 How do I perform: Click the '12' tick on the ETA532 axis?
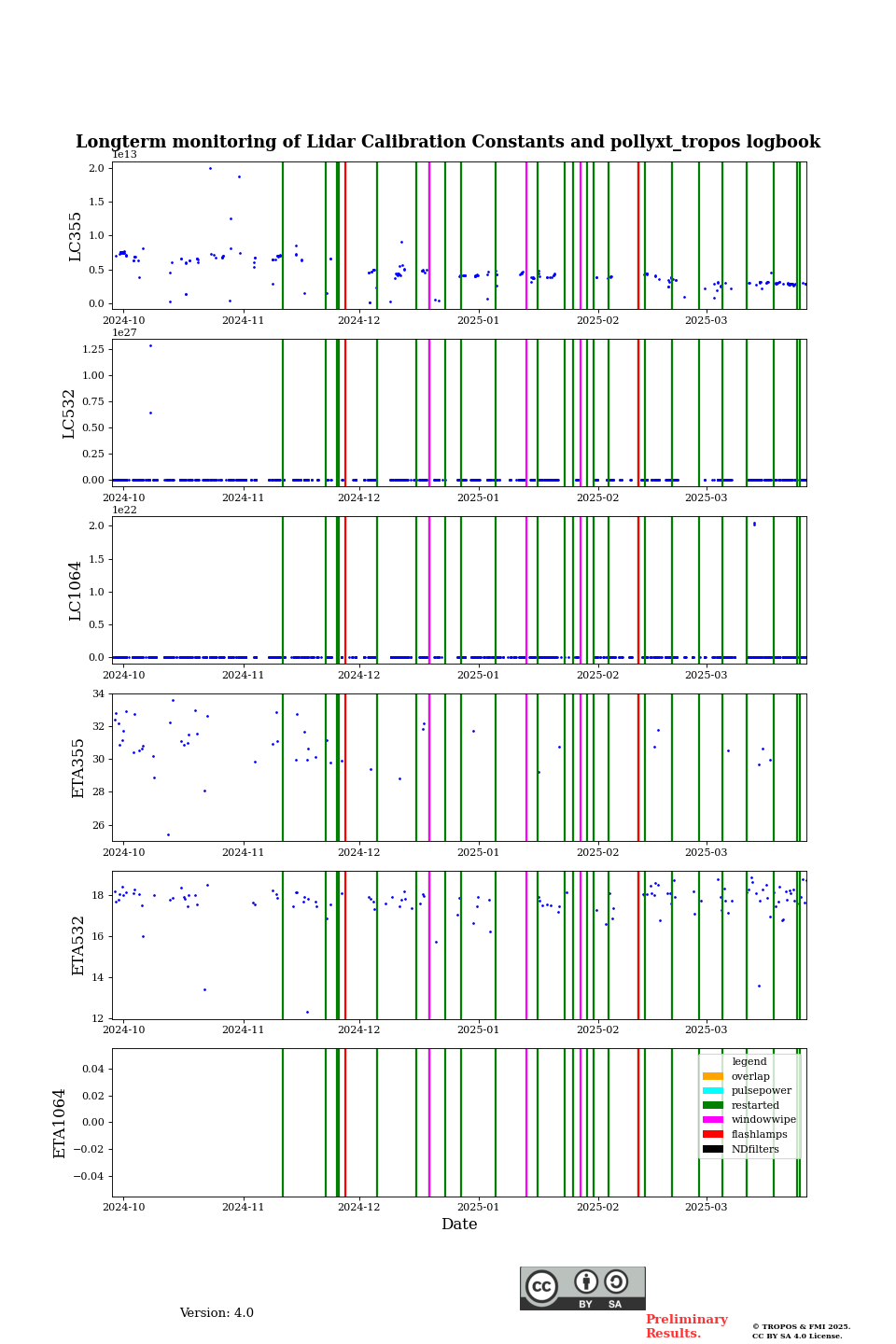98,1019
